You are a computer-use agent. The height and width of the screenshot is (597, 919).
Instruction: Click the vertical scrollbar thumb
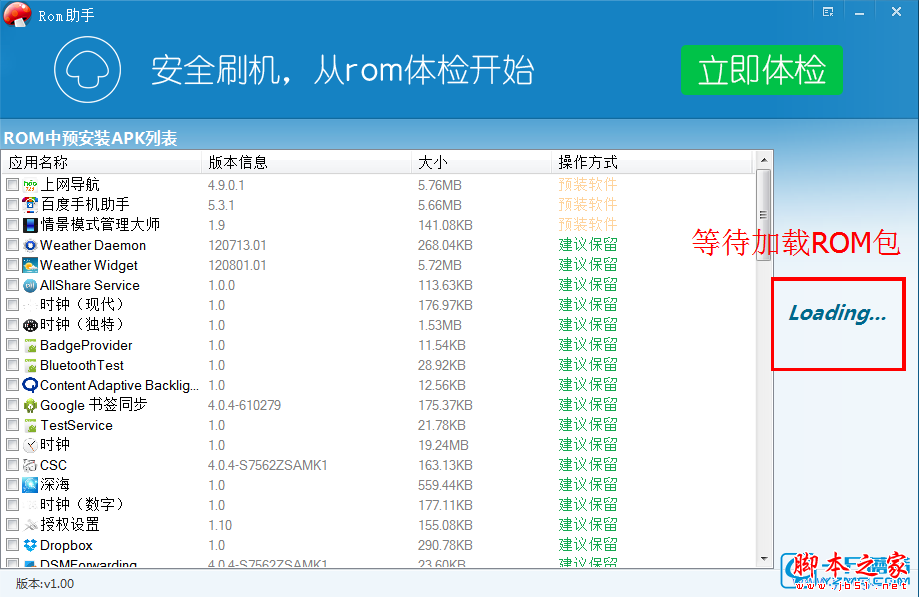763,215
